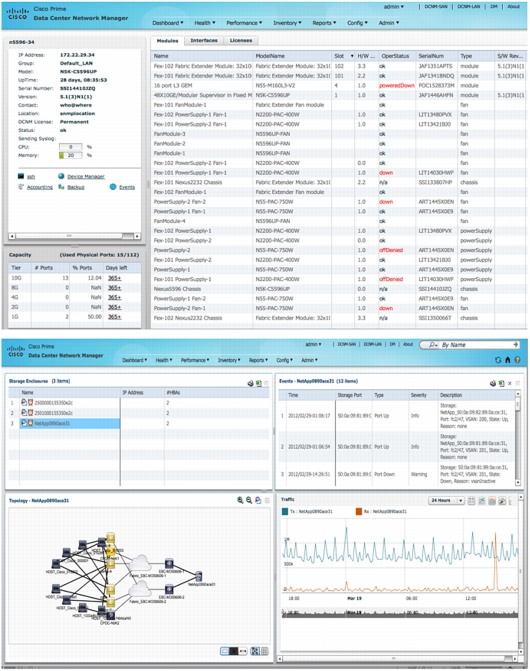Open the help question-mark icon
530x671 pixels.
(x=518, y=360)
